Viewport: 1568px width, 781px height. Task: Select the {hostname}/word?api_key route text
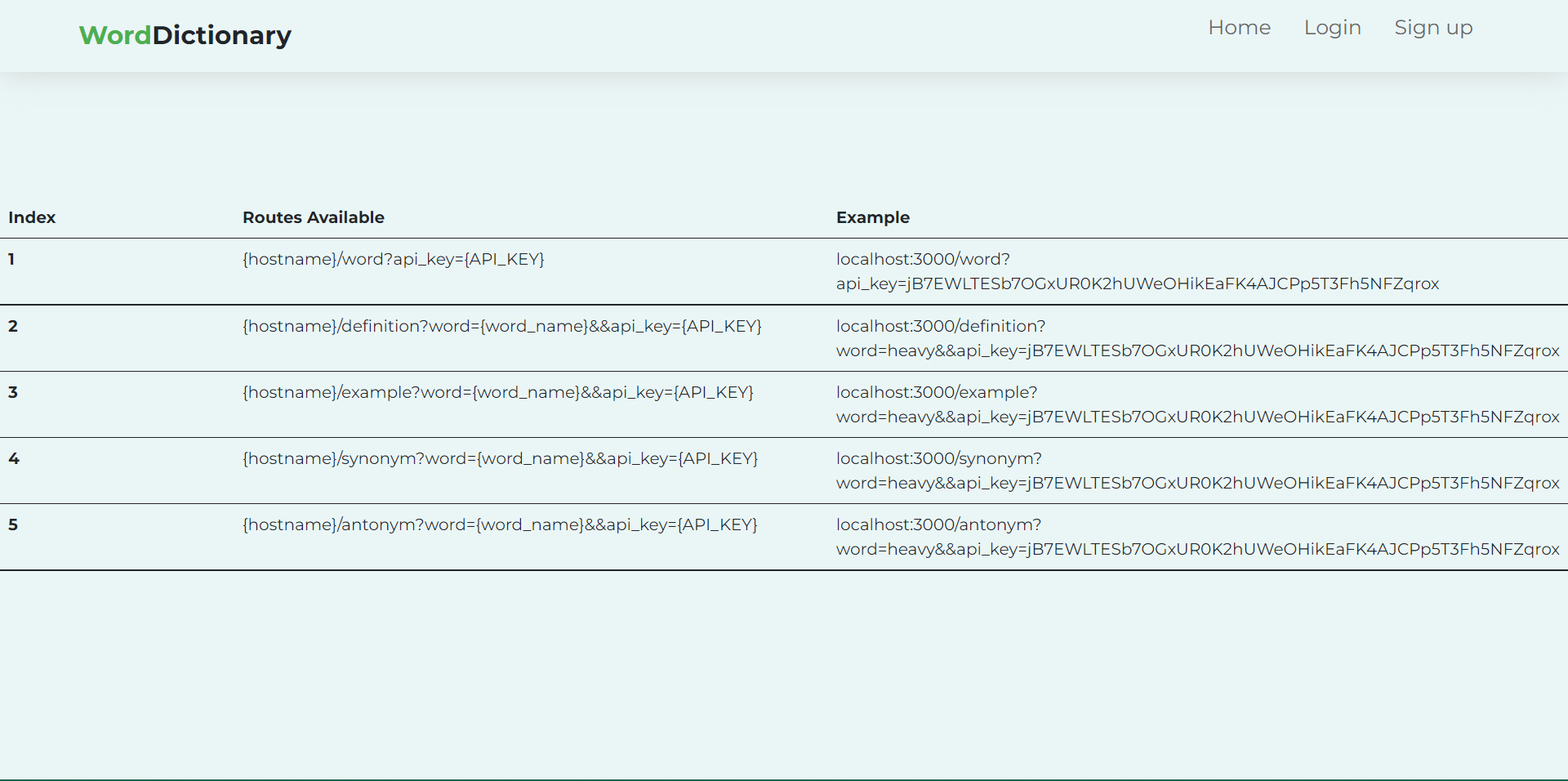coord(393,259)
